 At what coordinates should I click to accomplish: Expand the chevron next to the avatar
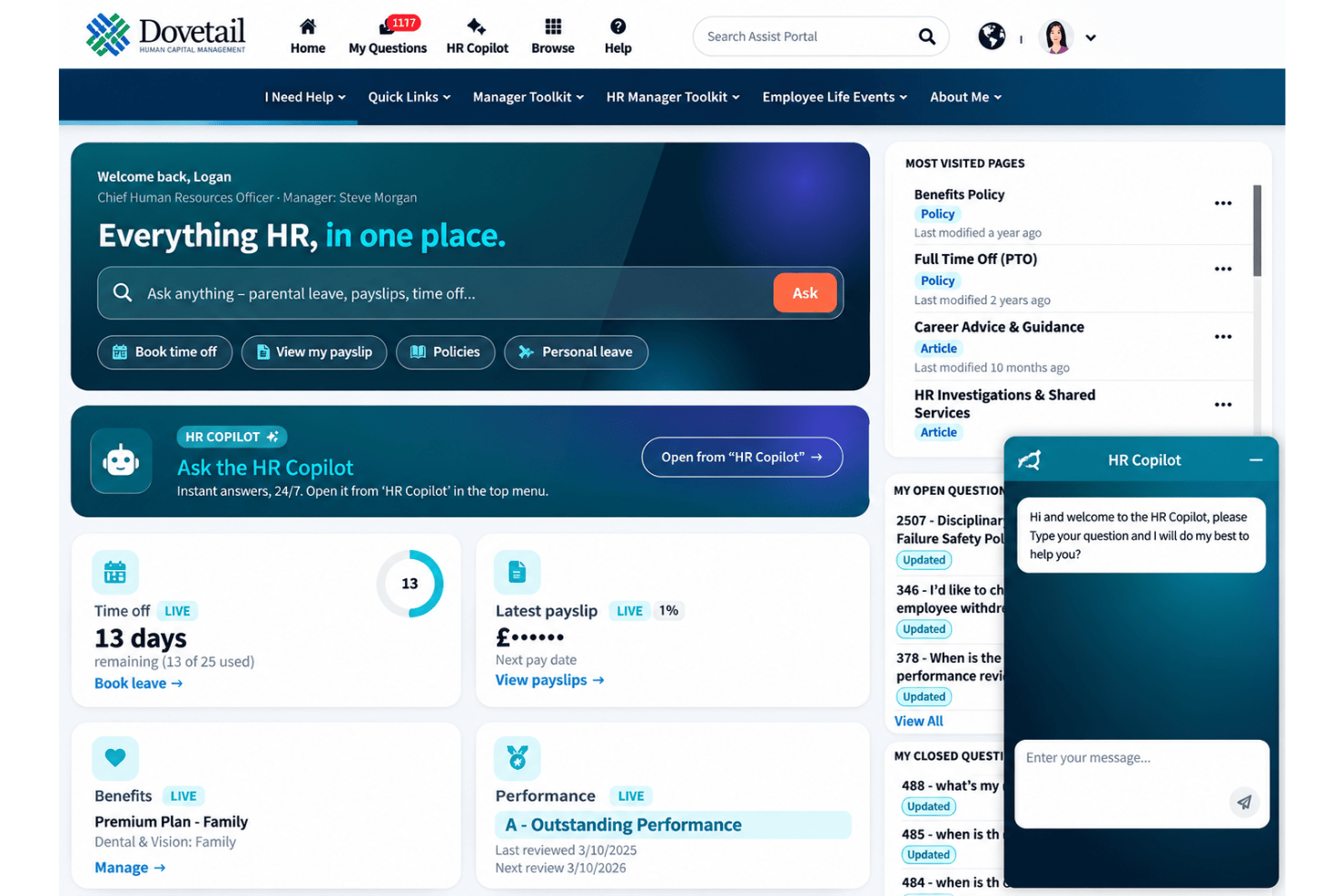pyautogui.click(x=1091, y=38)
